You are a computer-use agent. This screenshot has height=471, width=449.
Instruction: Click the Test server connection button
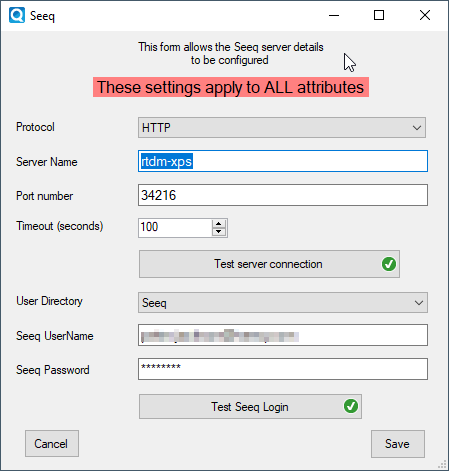point(269,264)
